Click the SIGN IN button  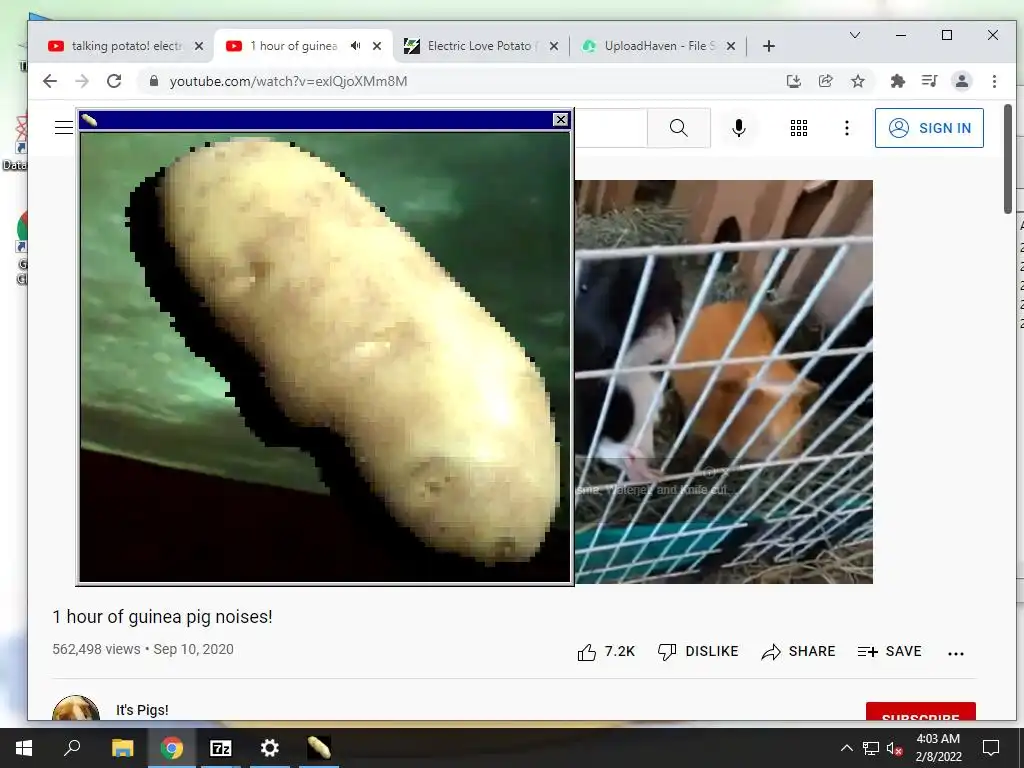929,128
